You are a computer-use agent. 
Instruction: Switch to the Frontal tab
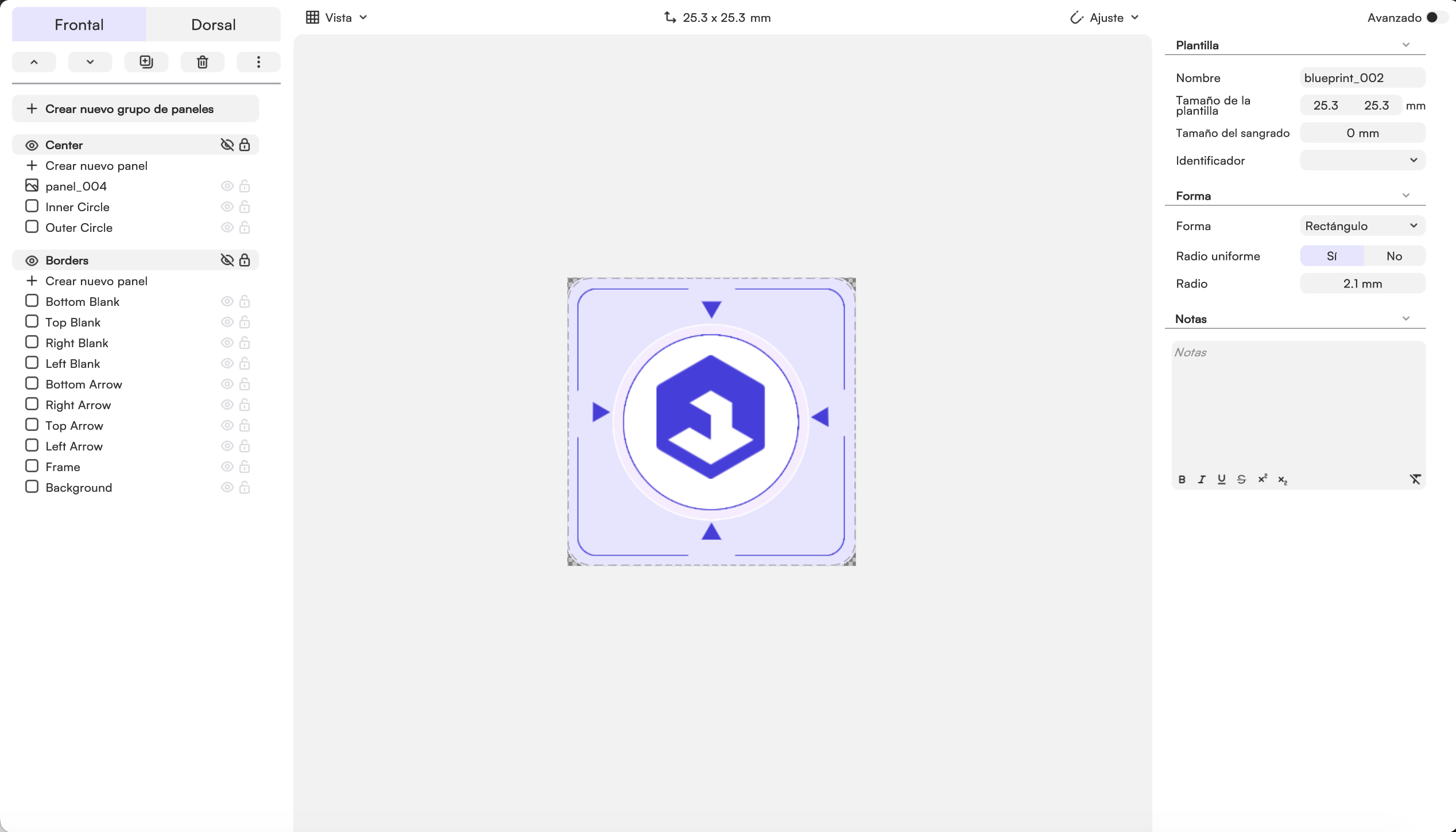click(79, 24)
